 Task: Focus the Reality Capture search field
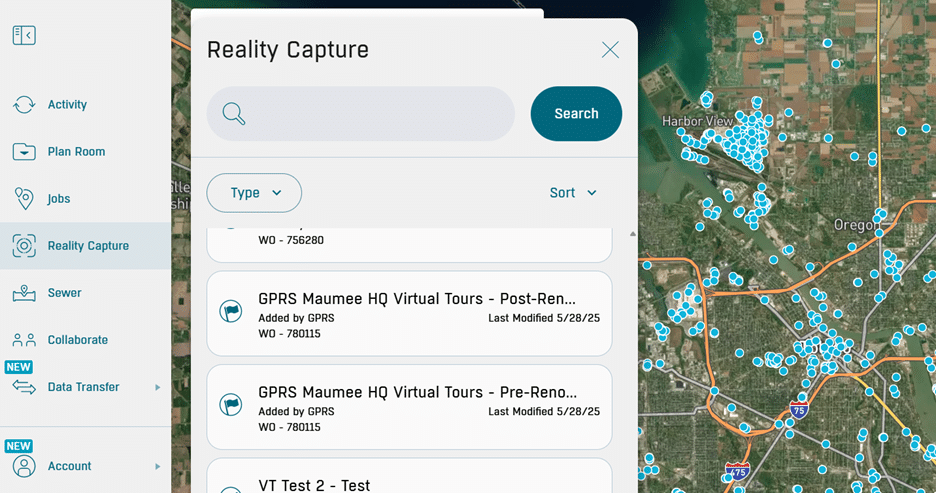pos(361,113)
